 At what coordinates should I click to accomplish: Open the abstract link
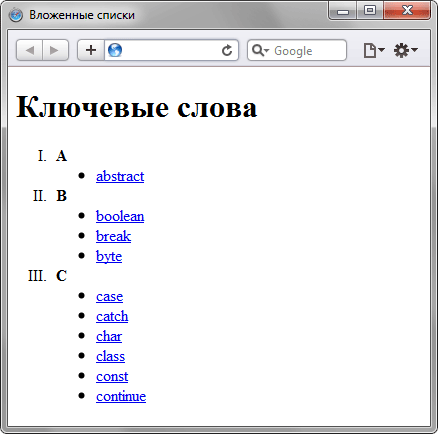point(120,176)
